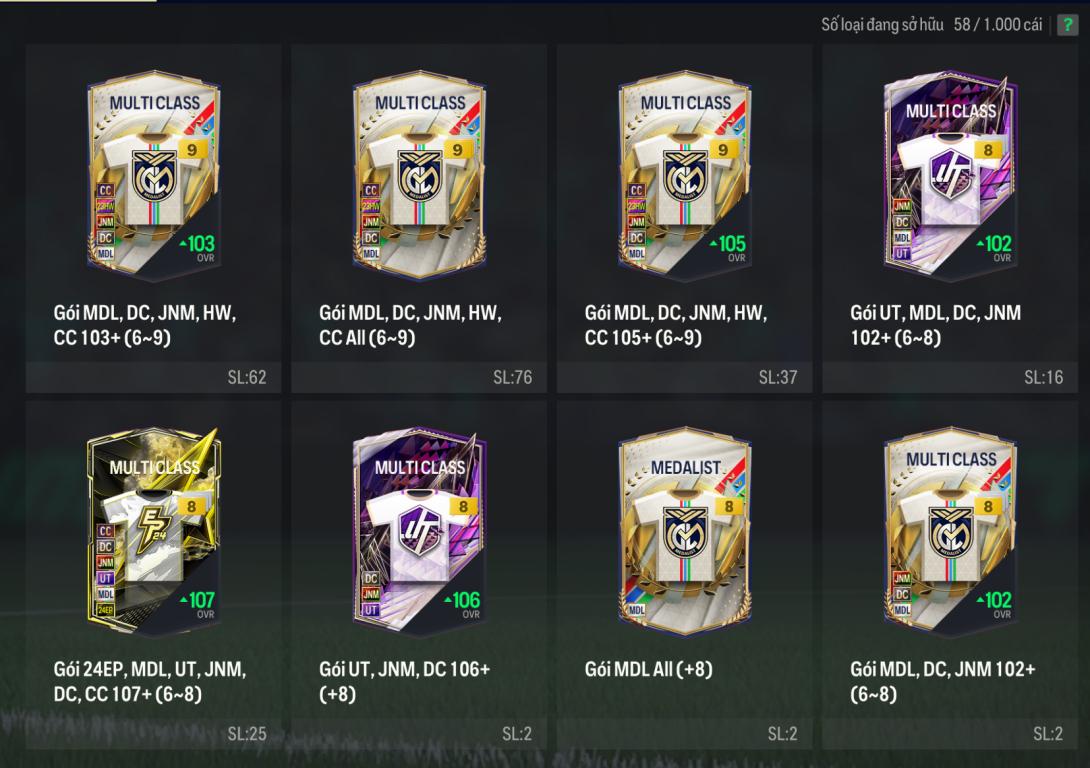Click the SL:62 quantity bar
The image size is (1090, 768).
pyautogui.click(x=154, y=377)
